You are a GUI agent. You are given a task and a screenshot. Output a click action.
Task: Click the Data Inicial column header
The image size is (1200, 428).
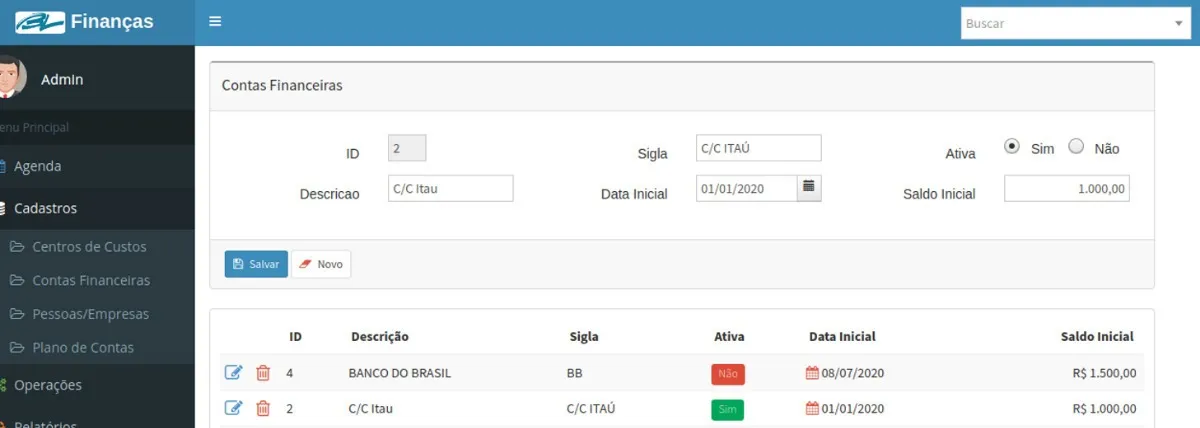[842, 337]
